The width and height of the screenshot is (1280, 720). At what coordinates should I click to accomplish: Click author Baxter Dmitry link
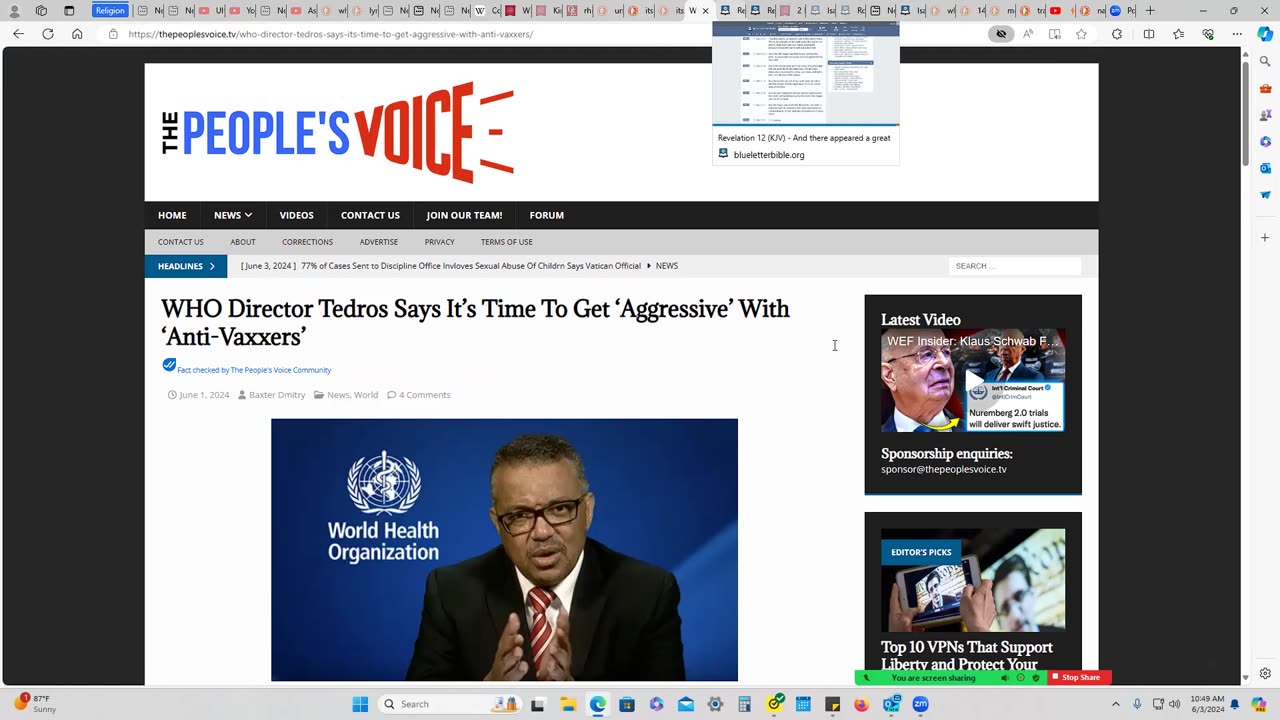point(277,395)
